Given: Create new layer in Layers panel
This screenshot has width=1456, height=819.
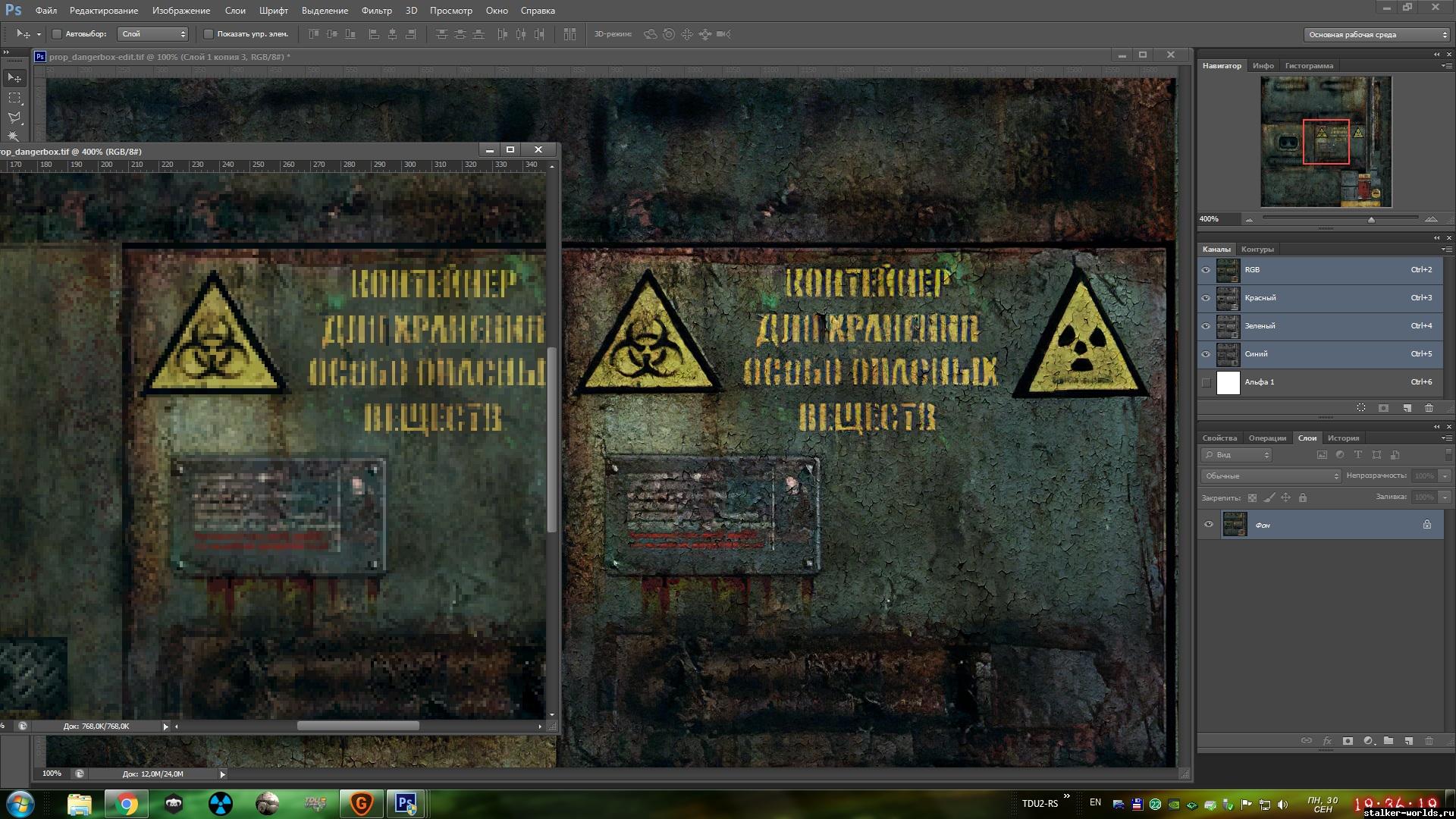Looking at the screenshot, I should [1408, 741].
